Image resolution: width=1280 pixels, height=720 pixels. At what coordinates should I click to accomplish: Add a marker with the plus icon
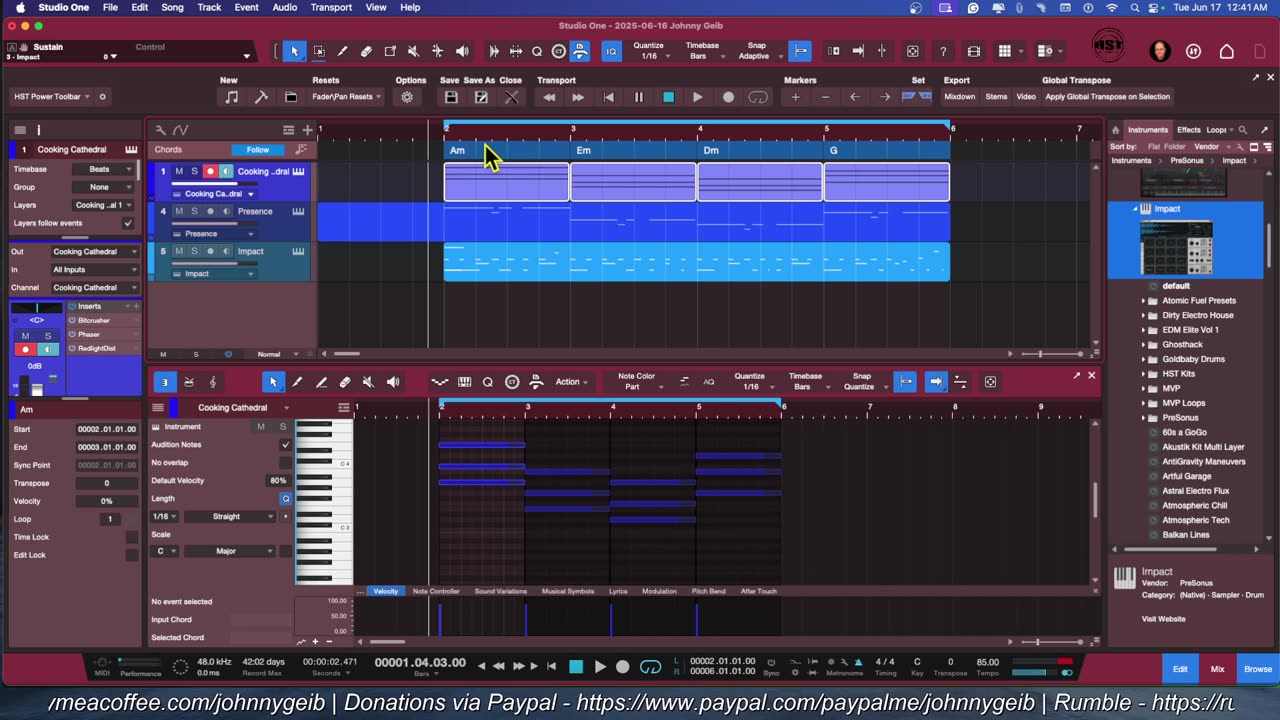click(x=795, y=97)
